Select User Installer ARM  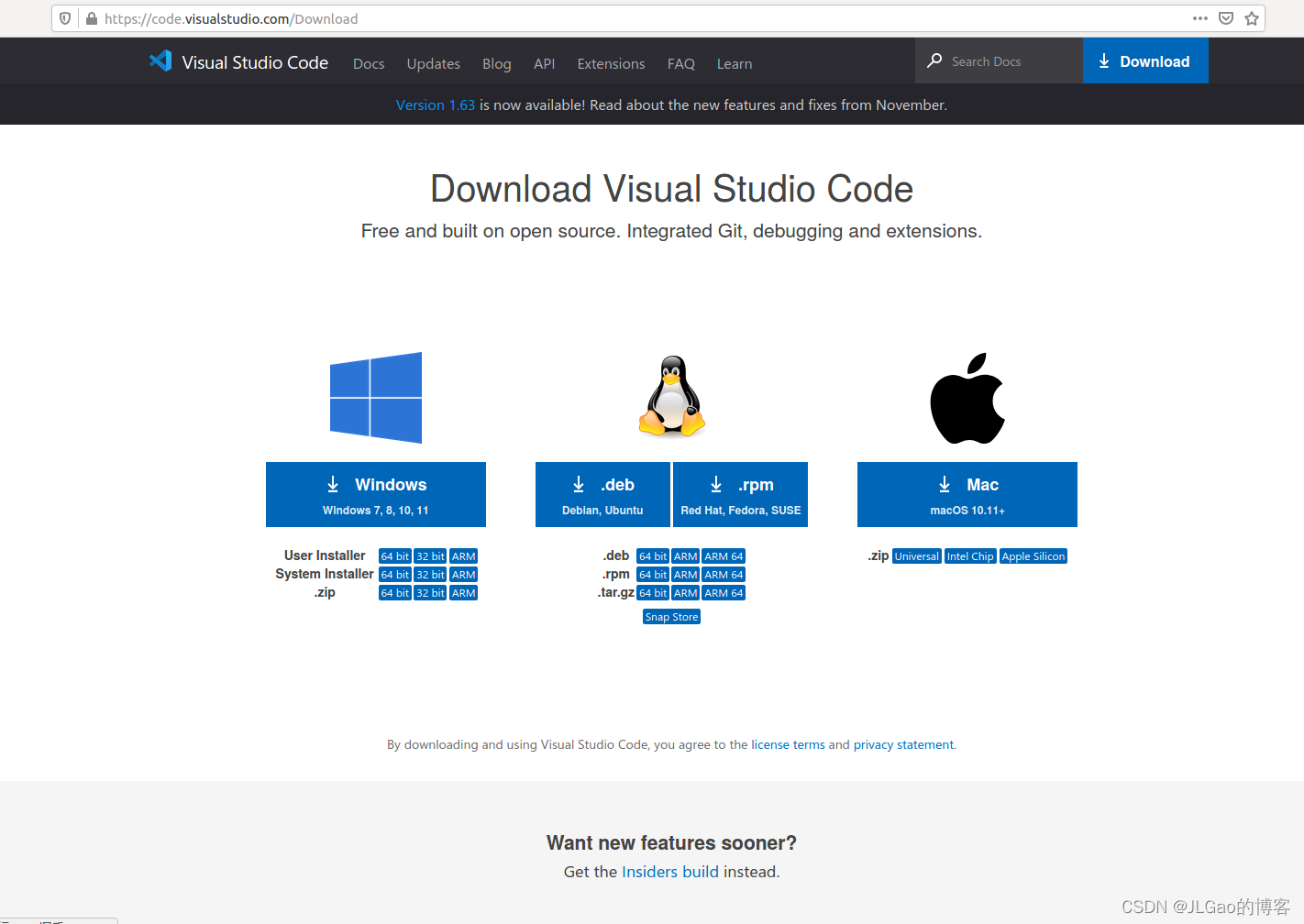(x=464, y=556)
